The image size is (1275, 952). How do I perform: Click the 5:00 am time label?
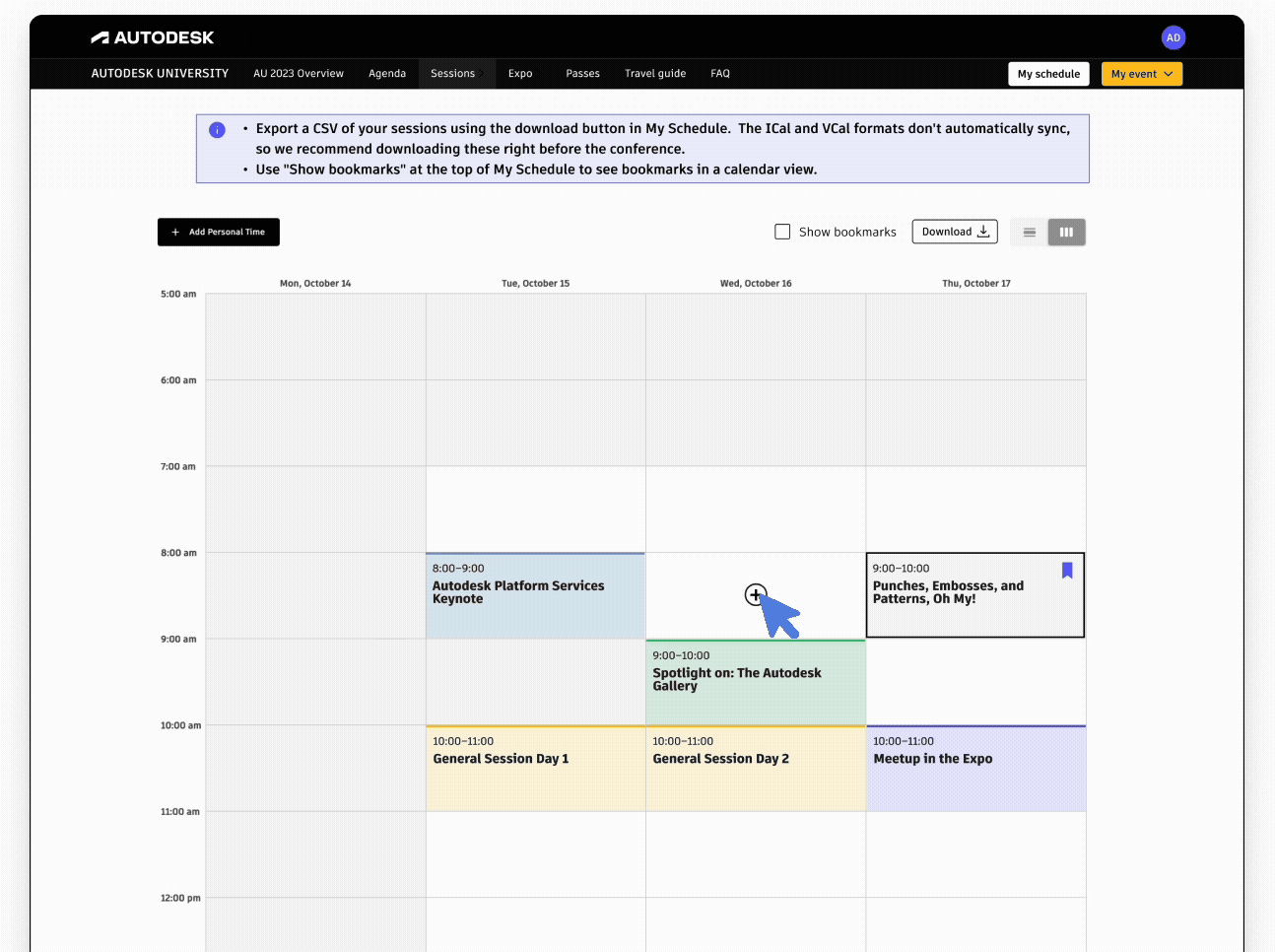[178, 294]
